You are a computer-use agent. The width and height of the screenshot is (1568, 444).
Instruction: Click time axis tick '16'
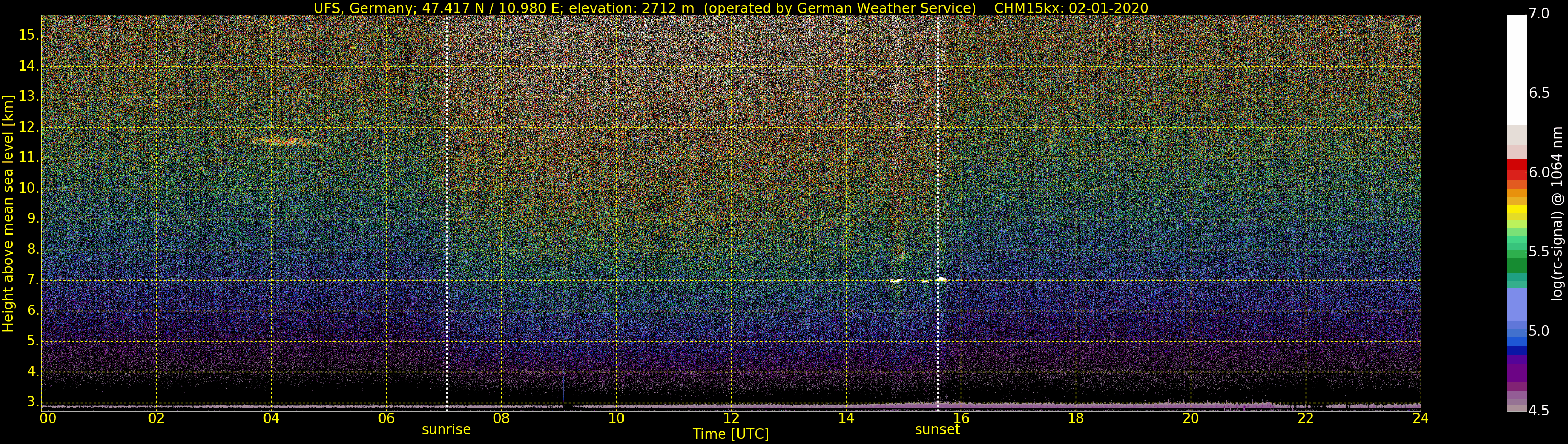tap(961, 418)
